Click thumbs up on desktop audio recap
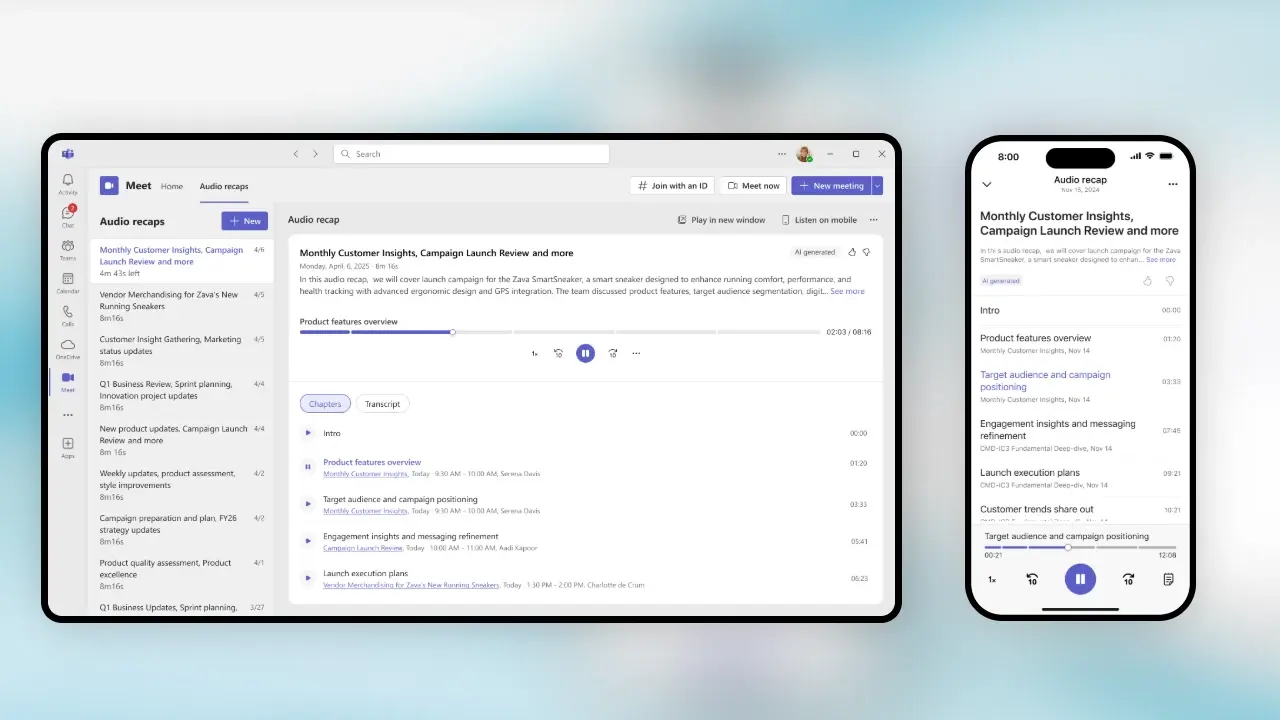Screen dimensions: 1280x720 coord(852,253)
